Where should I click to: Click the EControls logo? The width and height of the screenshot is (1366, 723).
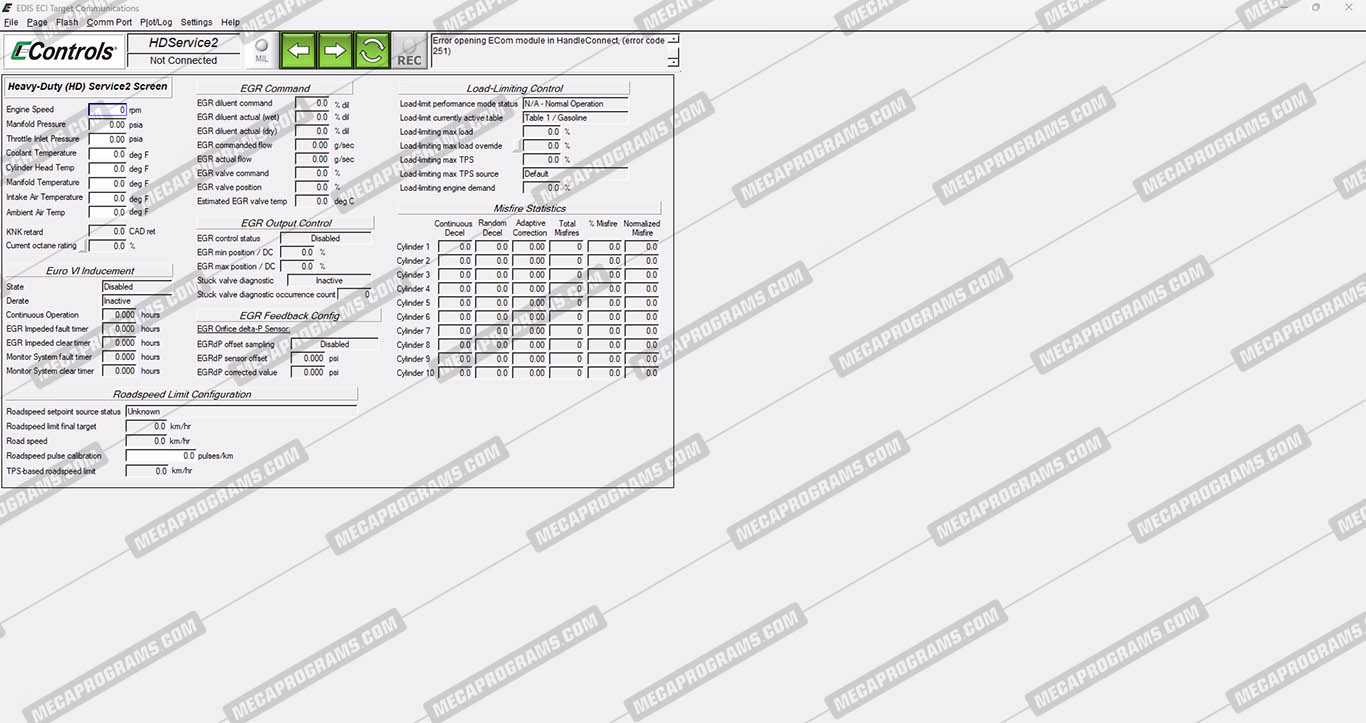click(64, 51)
